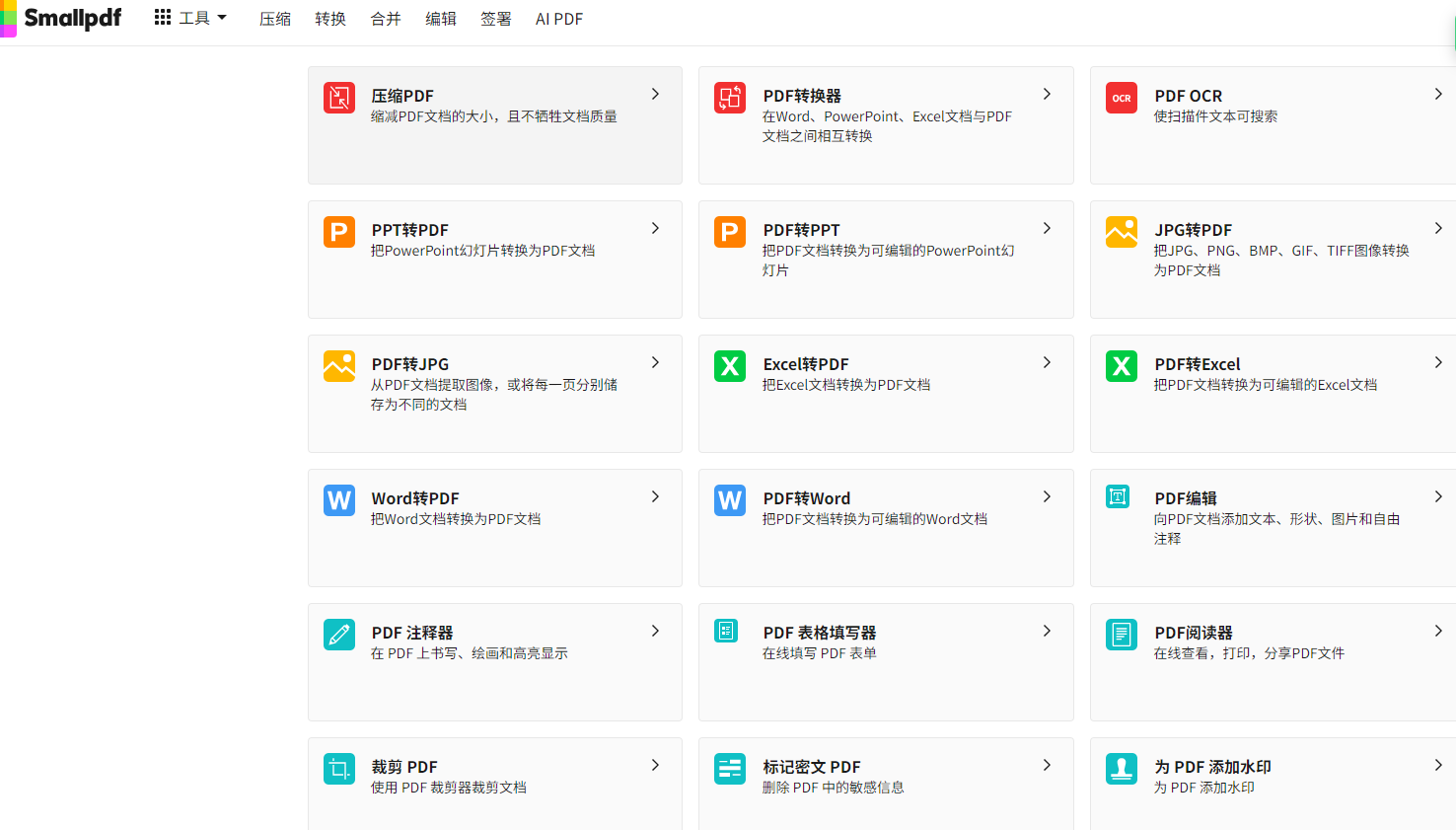Open the PDF 表格填写器 tool link
This screenshot has height=830, width=1456.
819,633
